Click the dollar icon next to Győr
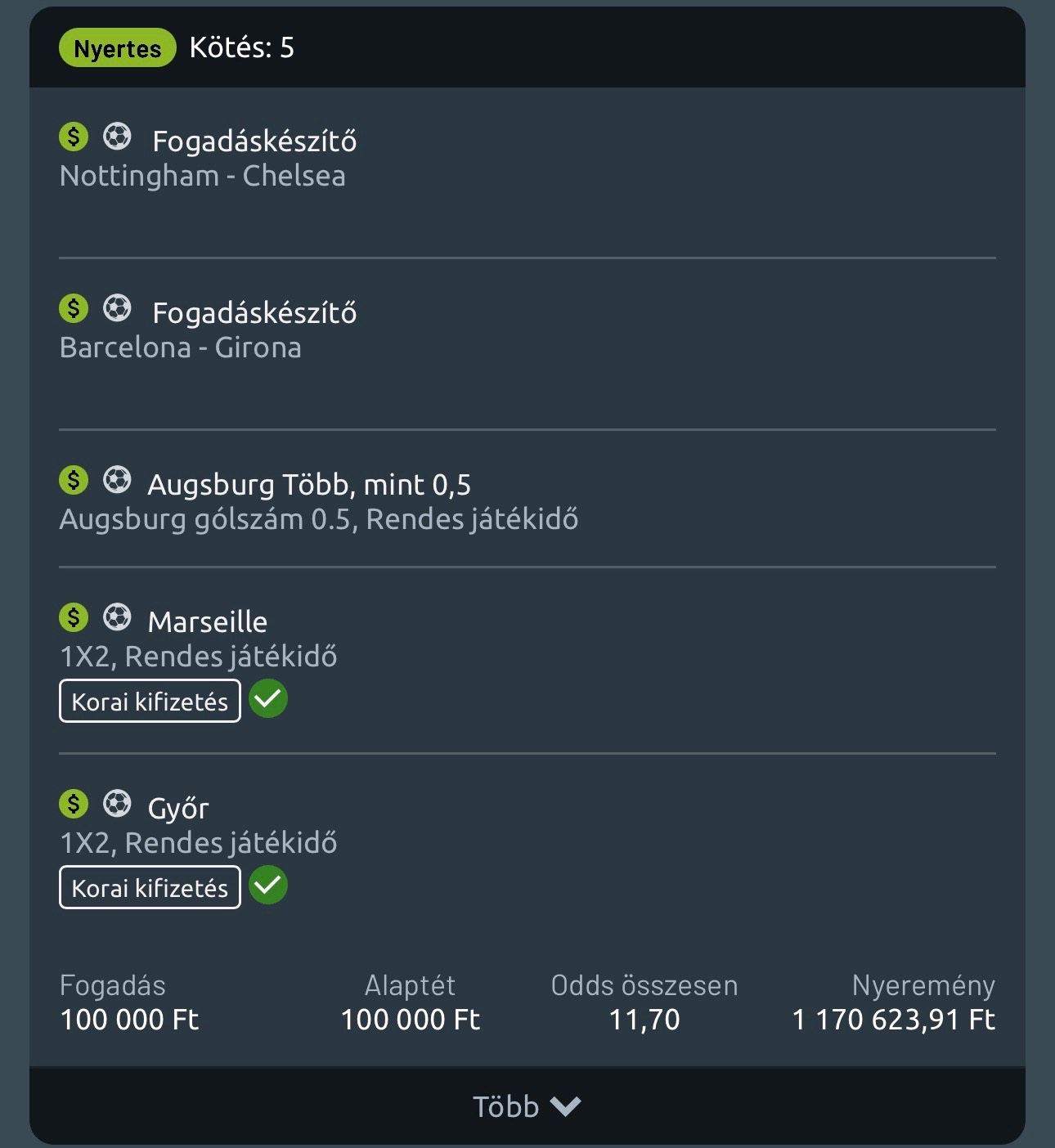The width and height of the screenshot is (1055, 1148). click(74, 804)
